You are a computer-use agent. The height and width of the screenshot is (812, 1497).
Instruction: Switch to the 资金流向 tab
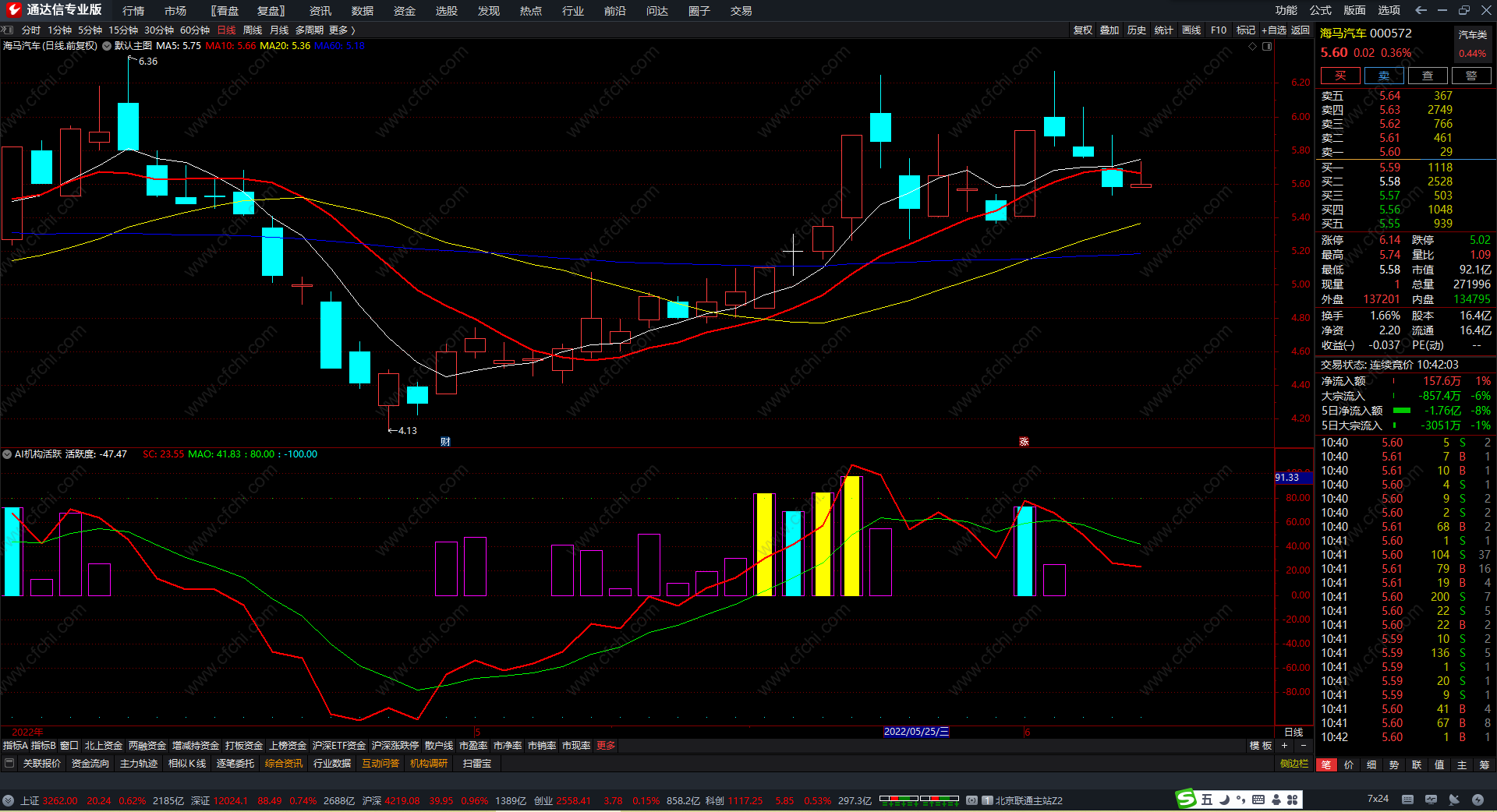(x=90, y=764)
